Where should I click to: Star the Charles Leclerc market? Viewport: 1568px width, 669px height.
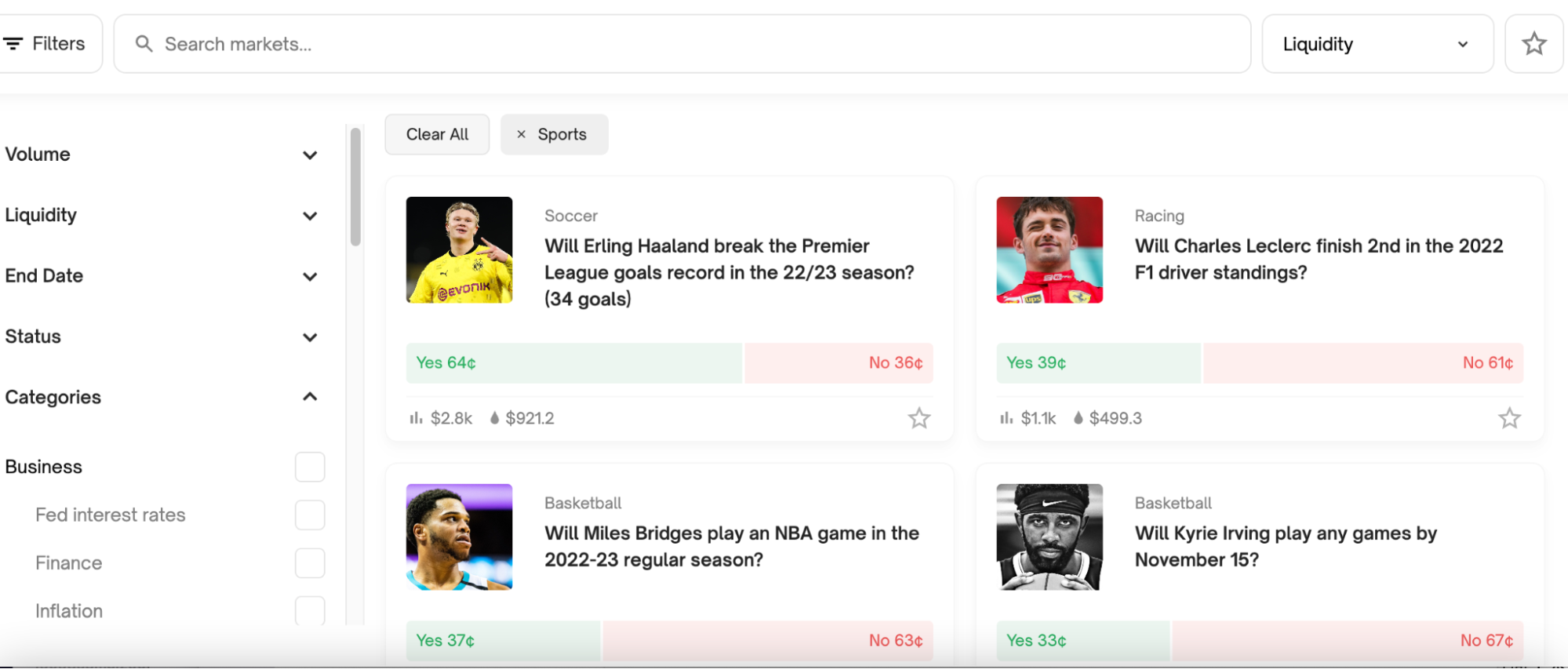[1509, 418]
